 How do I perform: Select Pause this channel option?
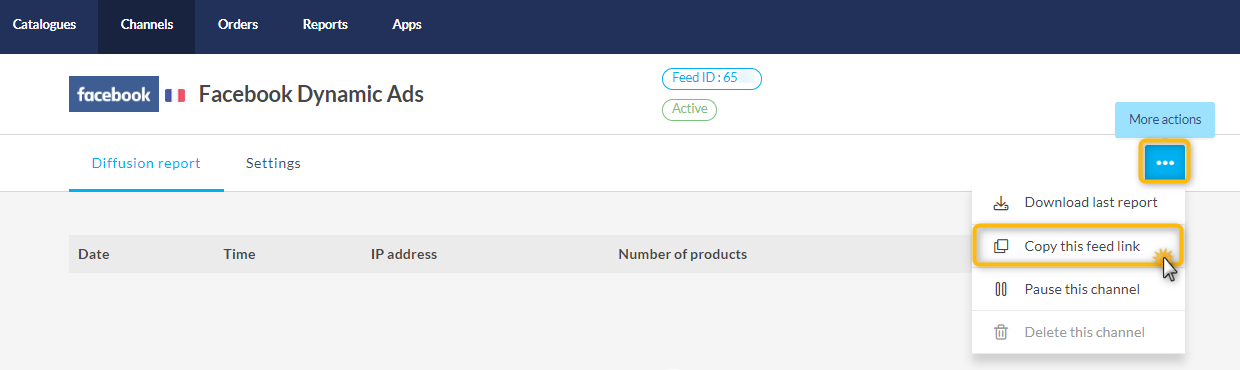[x=1078, y=289]
